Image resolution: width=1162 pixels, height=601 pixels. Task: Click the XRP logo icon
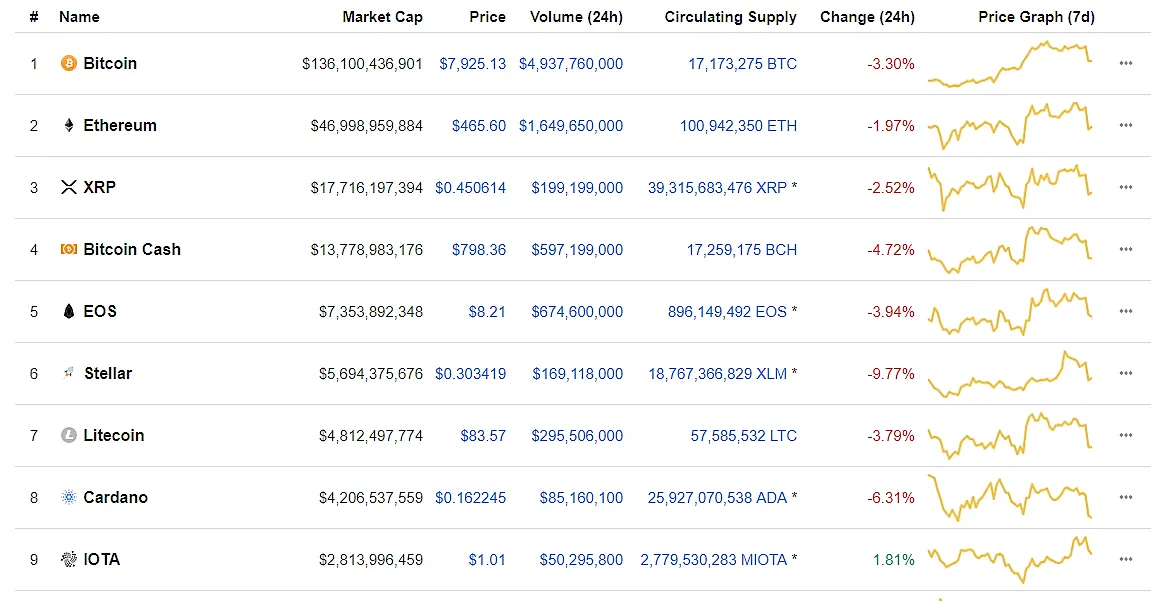click(68, 187)
